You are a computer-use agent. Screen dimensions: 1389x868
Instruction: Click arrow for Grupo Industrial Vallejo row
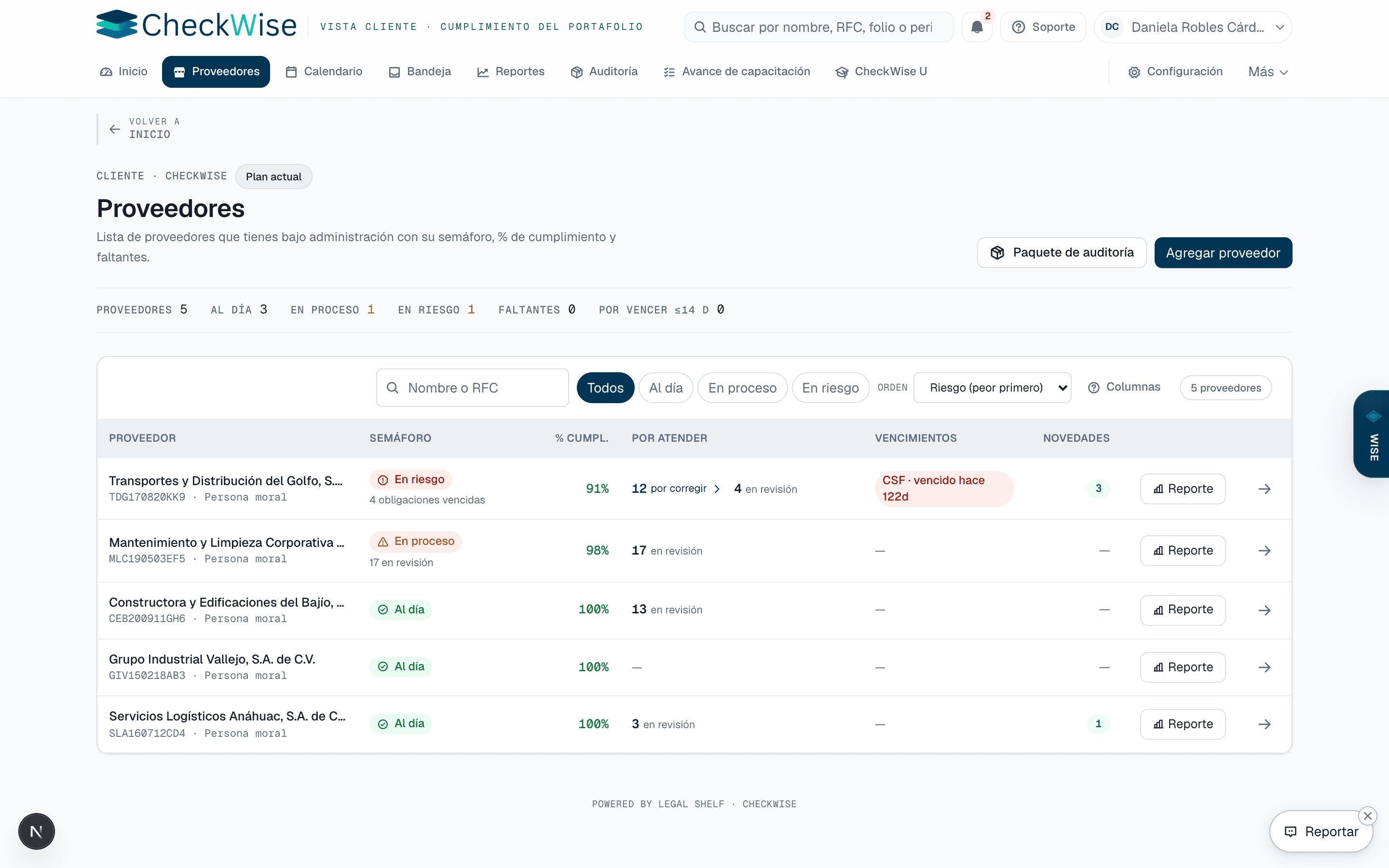point(1265,667)
